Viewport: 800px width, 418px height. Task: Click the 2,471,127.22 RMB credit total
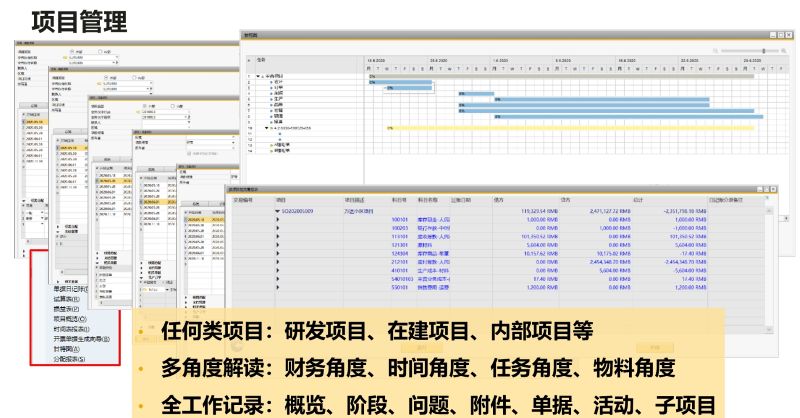tap(611, 211)
